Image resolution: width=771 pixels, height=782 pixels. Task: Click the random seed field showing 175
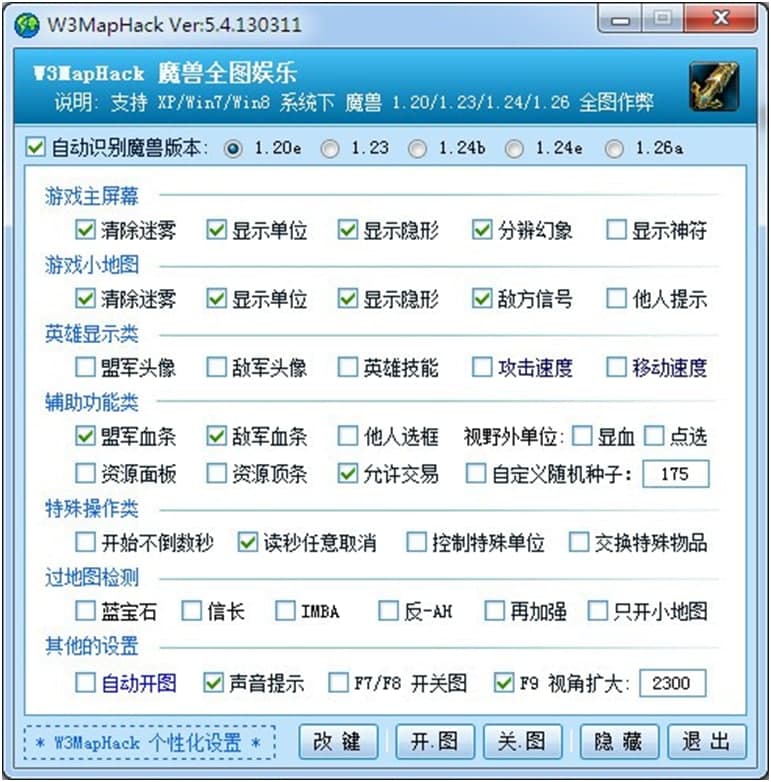pos(675,474)
